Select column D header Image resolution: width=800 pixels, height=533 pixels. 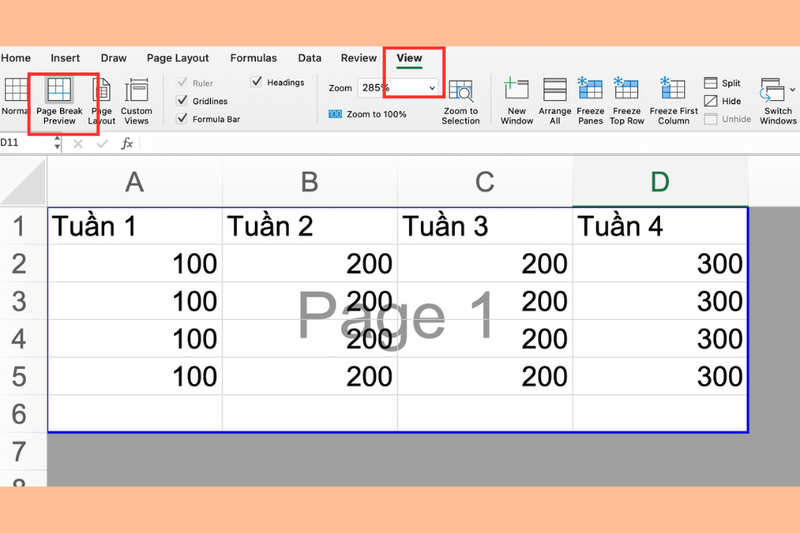tap(660, 182)
